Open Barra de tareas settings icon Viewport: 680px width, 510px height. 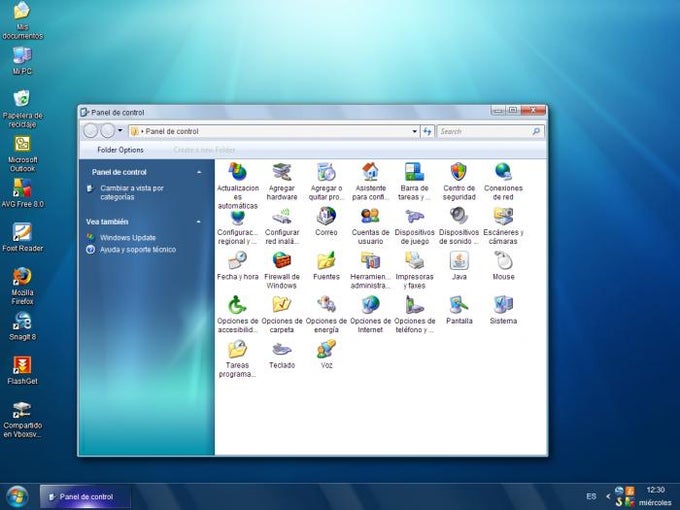click(x=415, y=172)
